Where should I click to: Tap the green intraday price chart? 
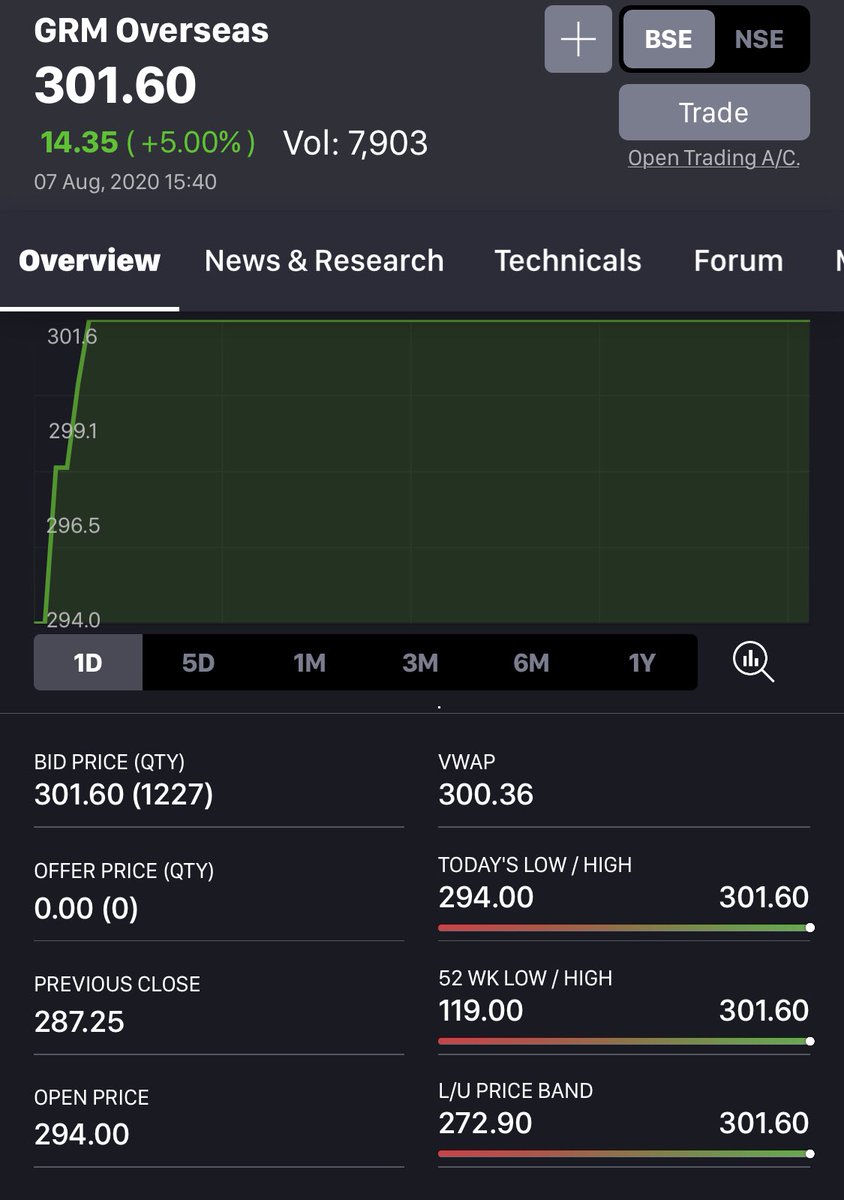click(x=422, y=470)
